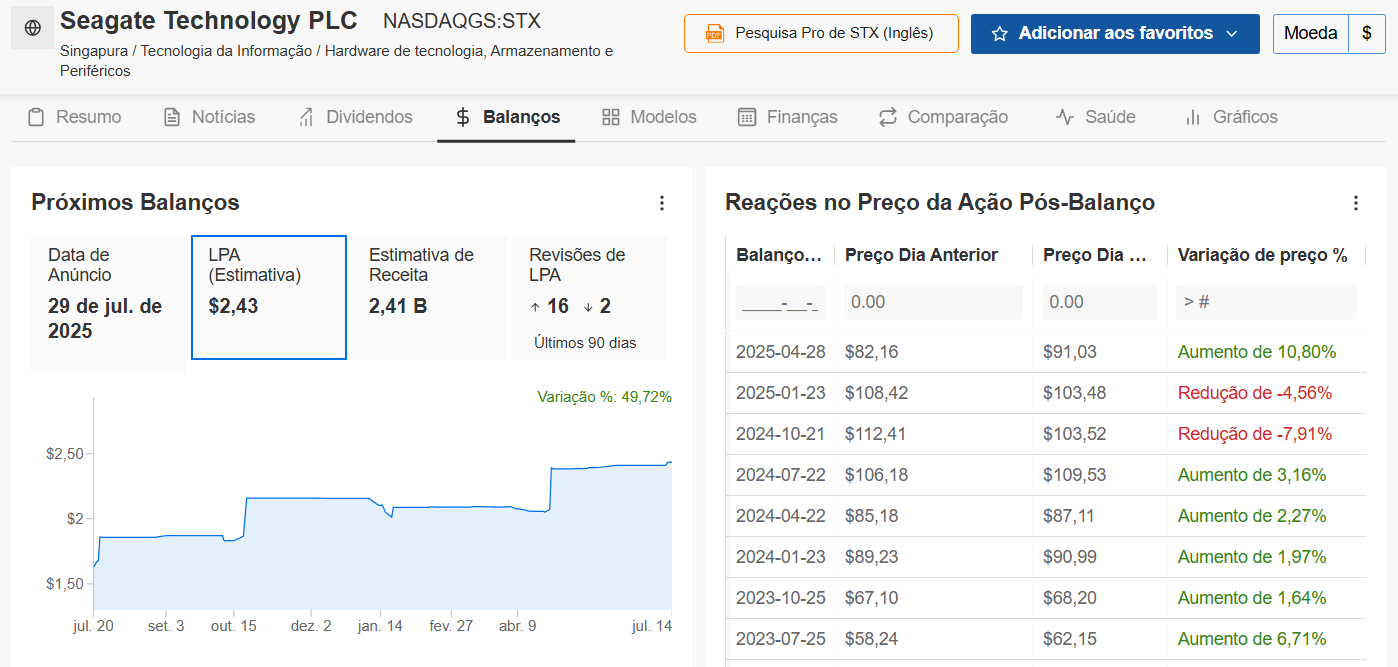Click the 2025-01-23 date cell

point(781,393)
